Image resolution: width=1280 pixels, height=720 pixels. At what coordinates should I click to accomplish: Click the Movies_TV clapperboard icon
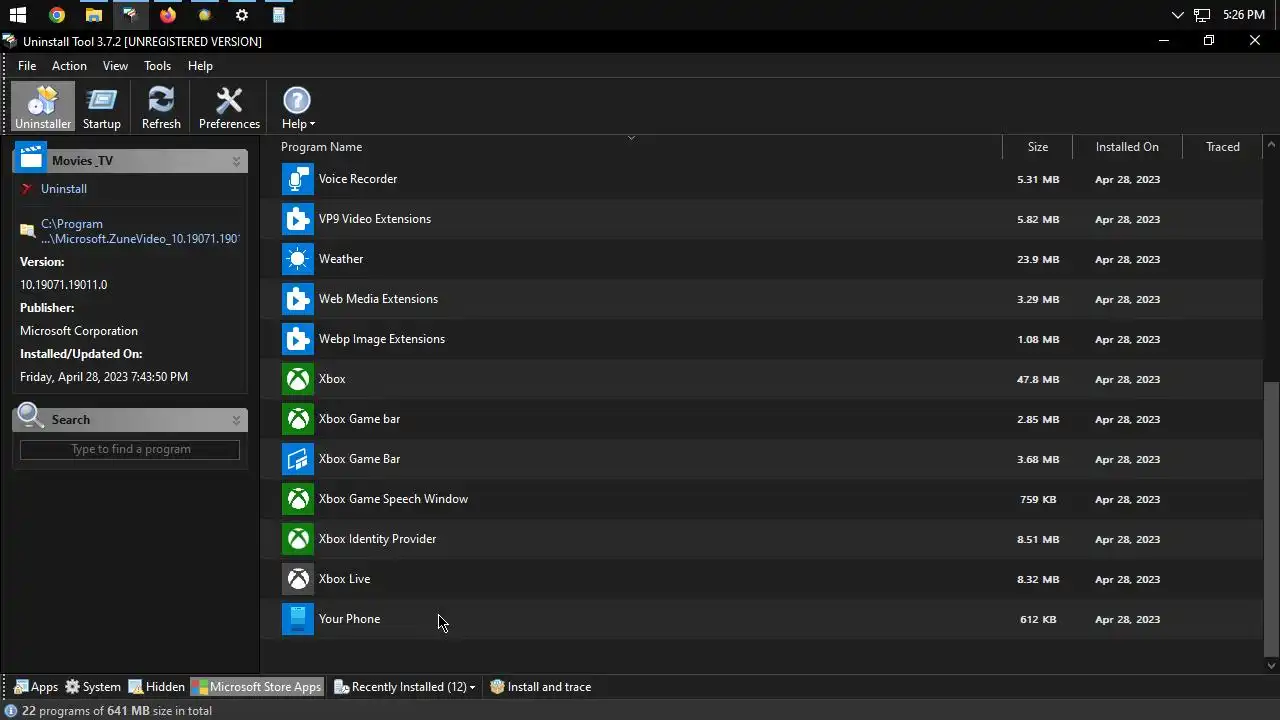(x=31, y=158)
